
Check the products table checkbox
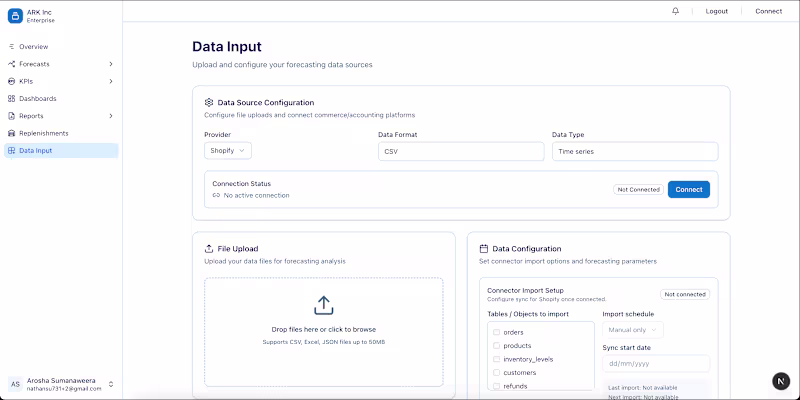496,345
